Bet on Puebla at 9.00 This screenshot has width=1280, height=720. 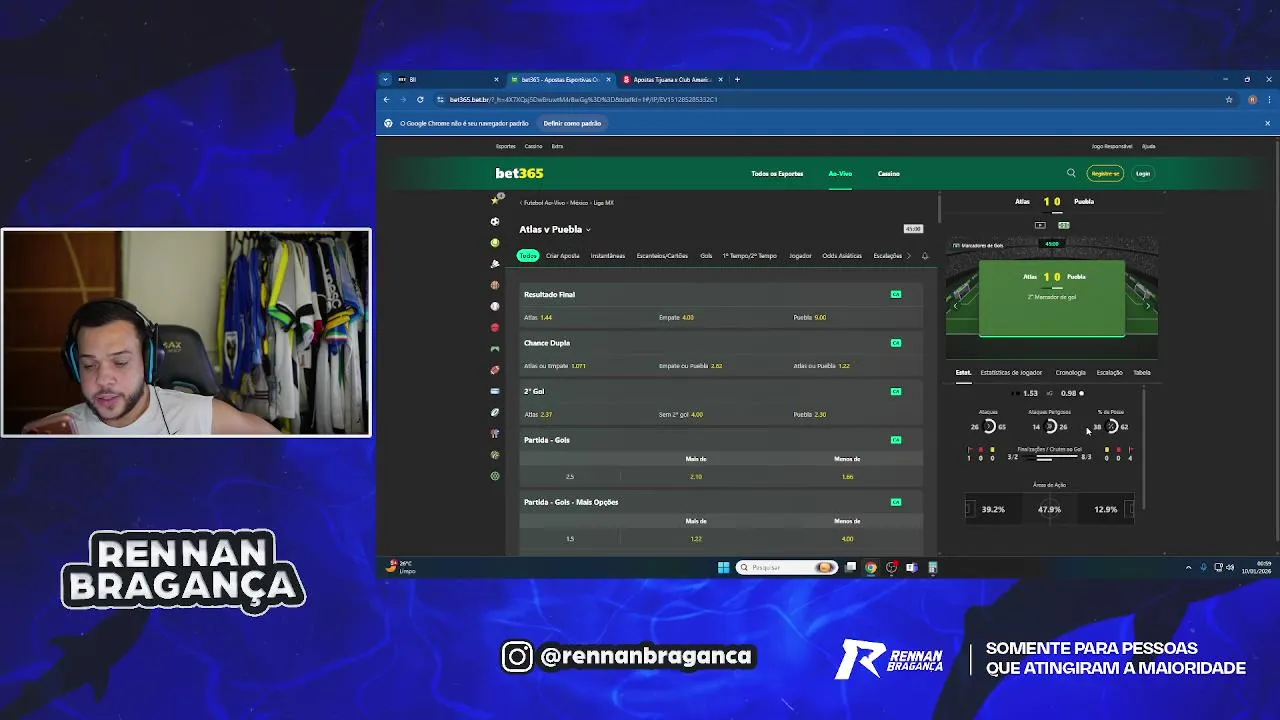coord(855,317)
